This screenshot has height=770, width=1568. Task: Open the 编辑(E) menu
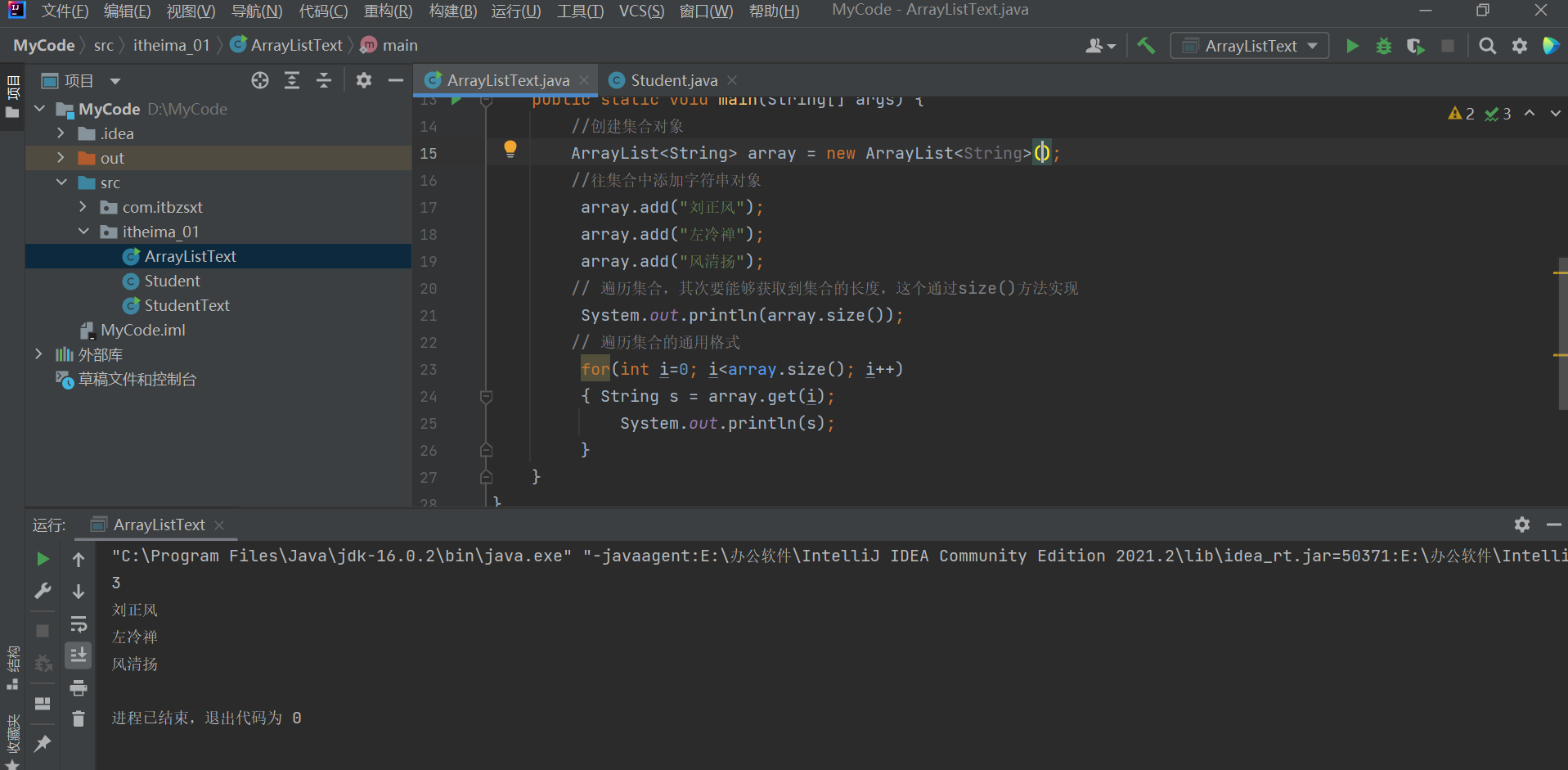pyautogui.click(x=127, y=11)
